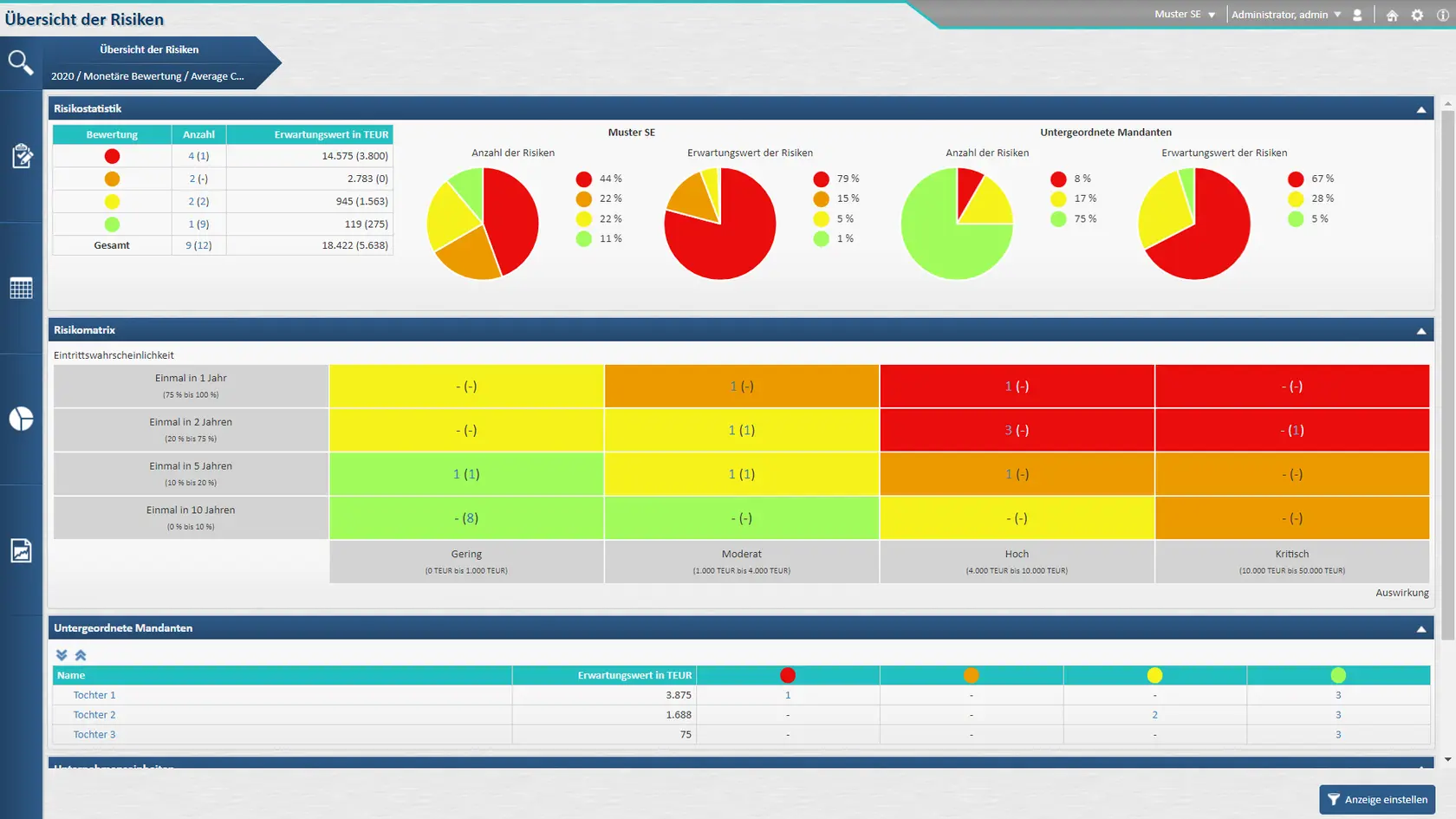Click the magnifier search icon in sidebar
1456x819 pixels.
point(20,62)
